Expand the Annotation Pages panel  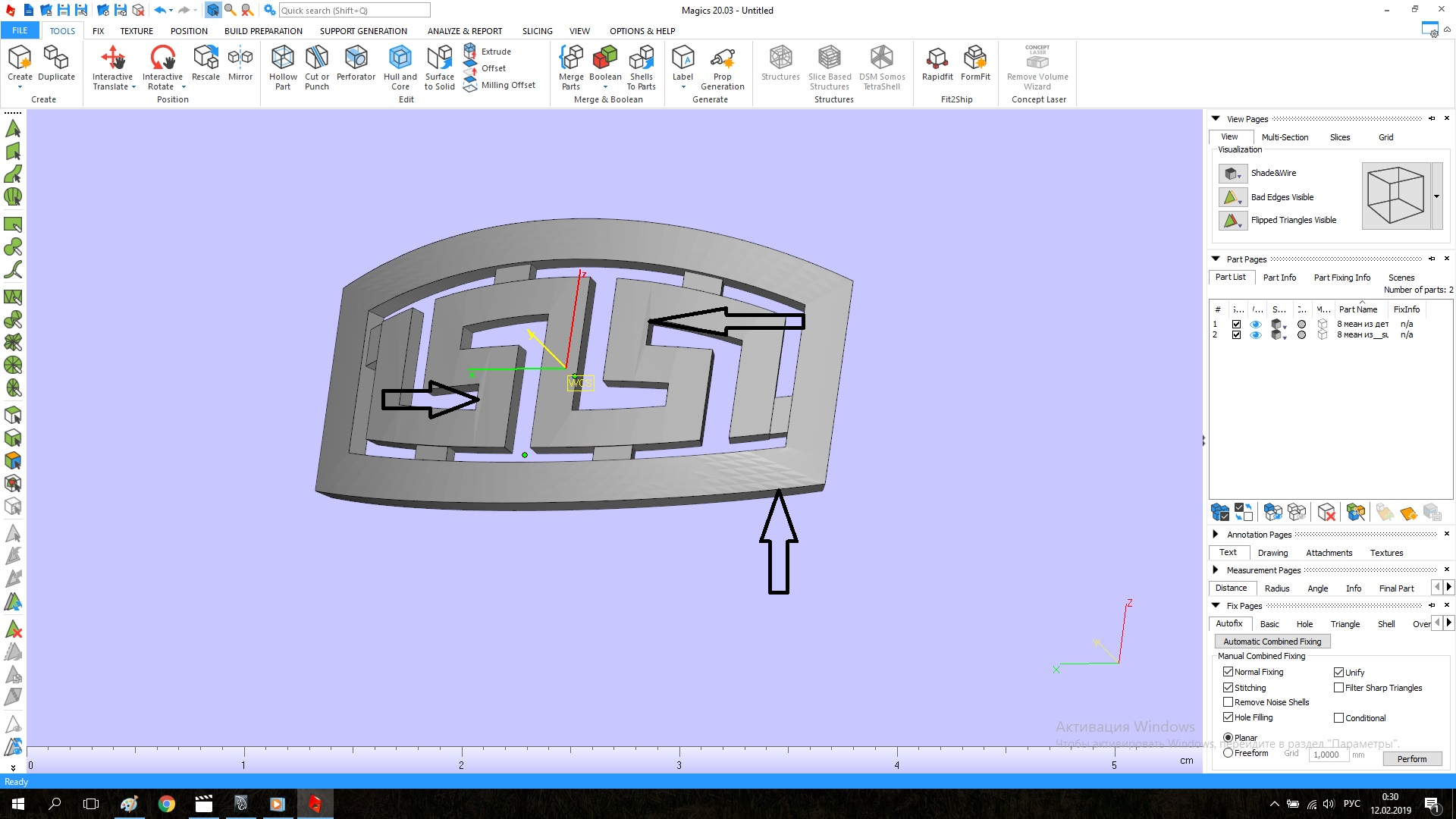[1216, 535]
